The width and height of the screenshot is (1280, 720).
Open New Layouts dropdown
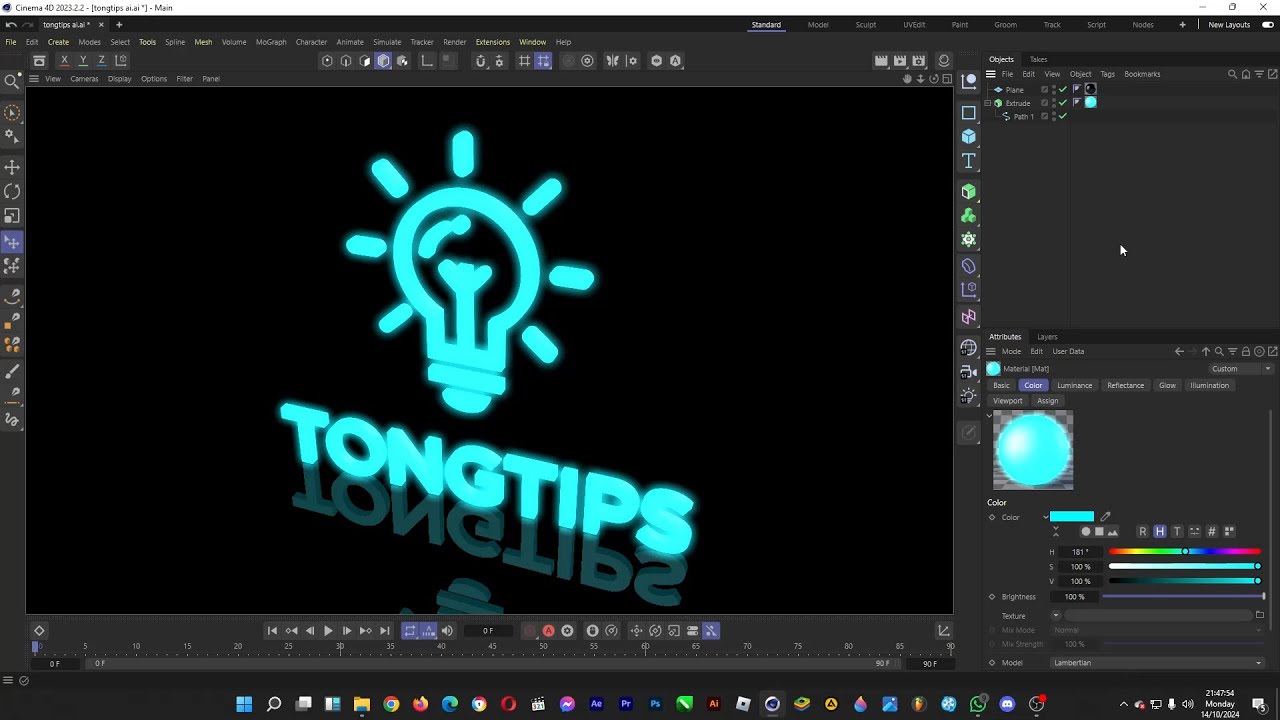click(1229, 25)
